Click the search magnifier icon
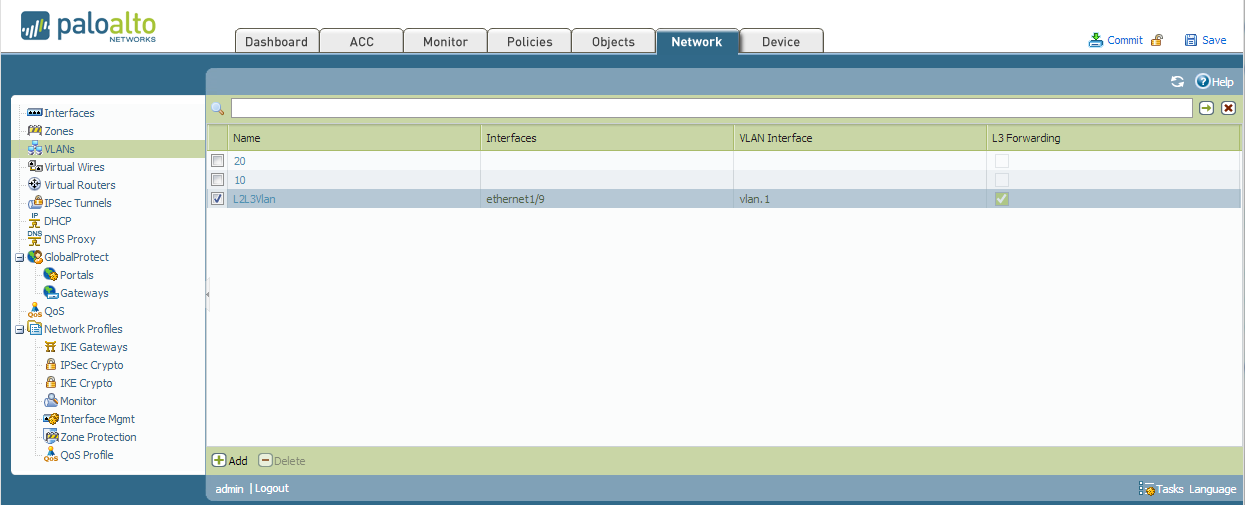This screenshot has width=1245, height=505. (x=217, y=108)
